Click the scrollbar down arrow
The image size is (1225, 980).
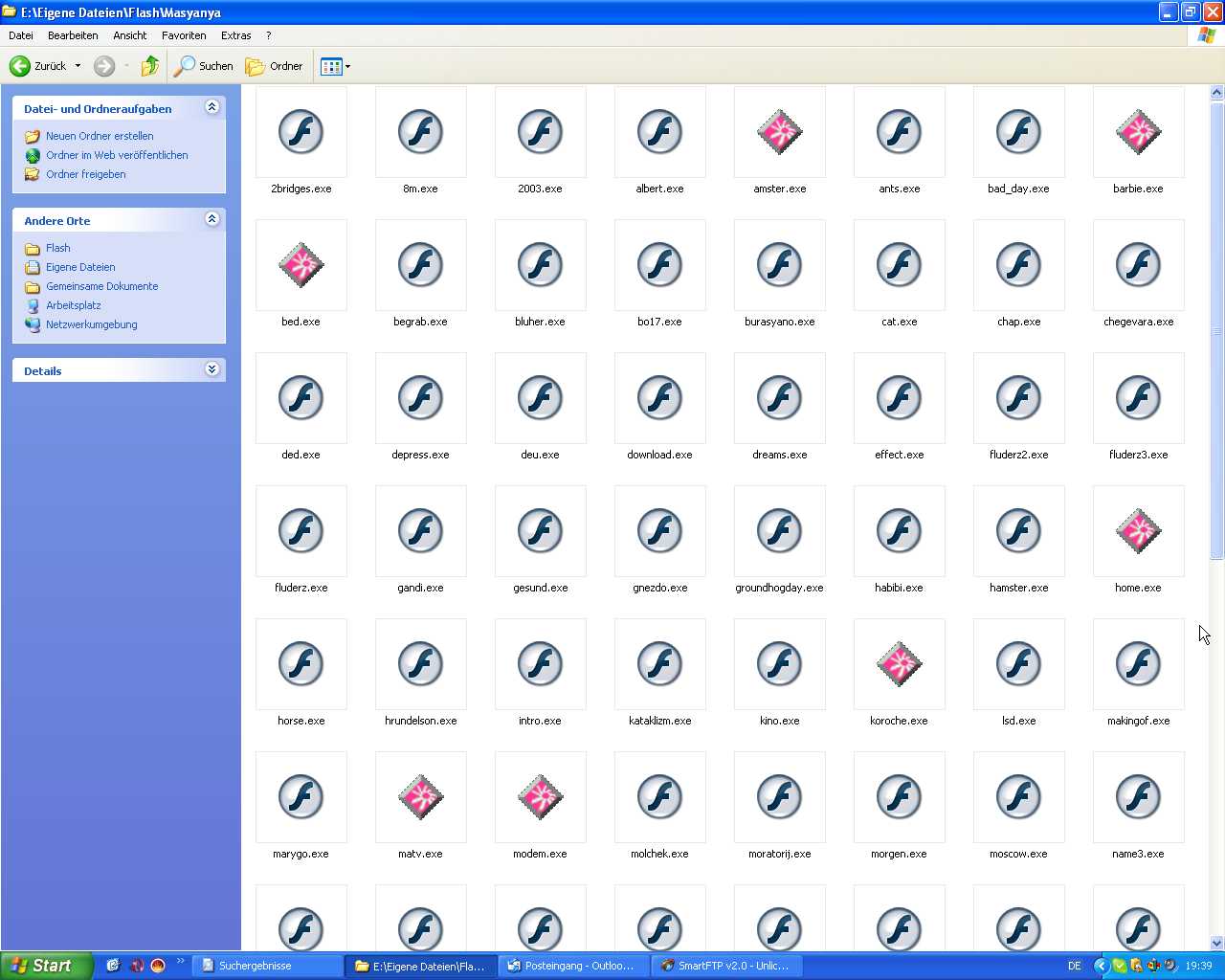point(1217,943)
